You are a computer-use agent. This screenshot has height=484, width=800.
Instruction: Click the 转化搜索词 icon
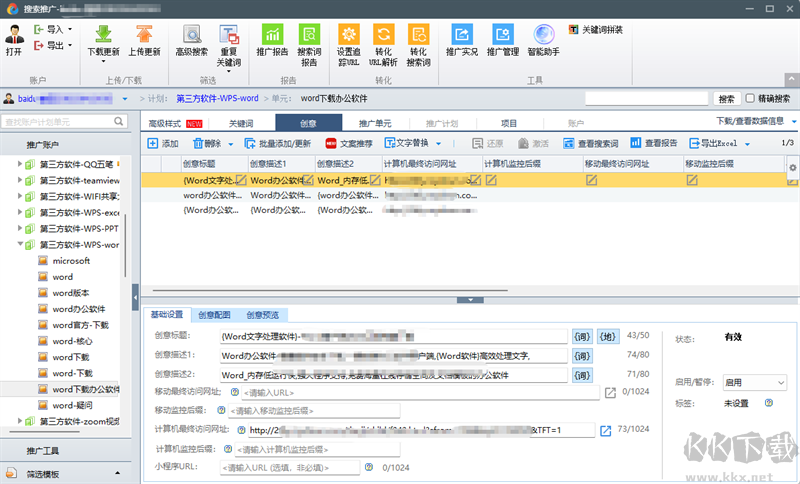point(418,34)
